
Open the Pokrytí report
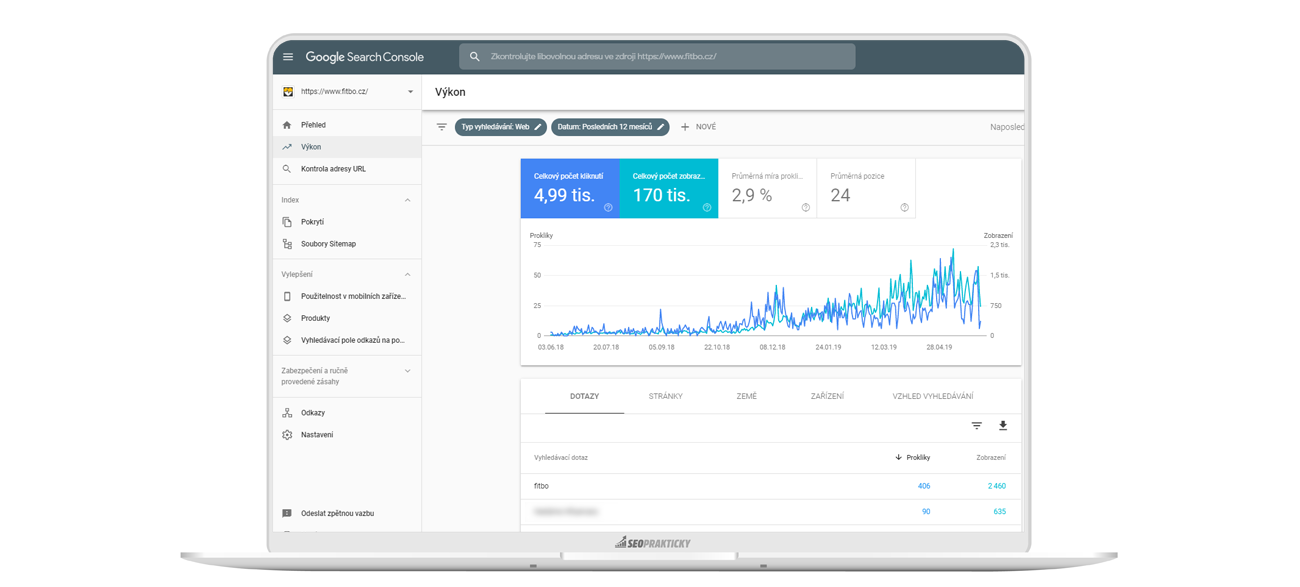point(347,222)
